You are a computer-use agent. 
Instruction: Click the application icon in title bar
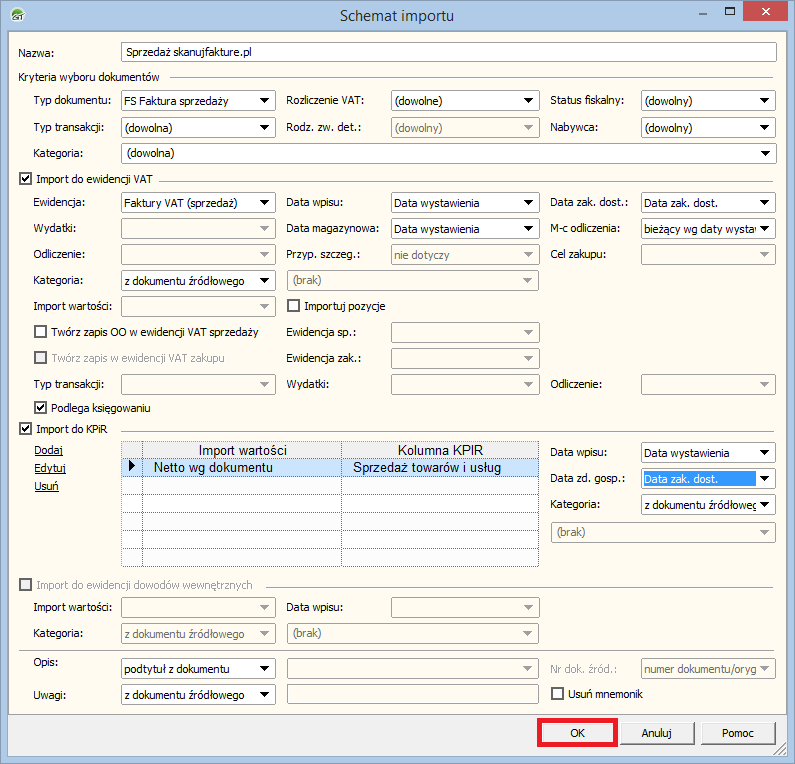(17, 15)
